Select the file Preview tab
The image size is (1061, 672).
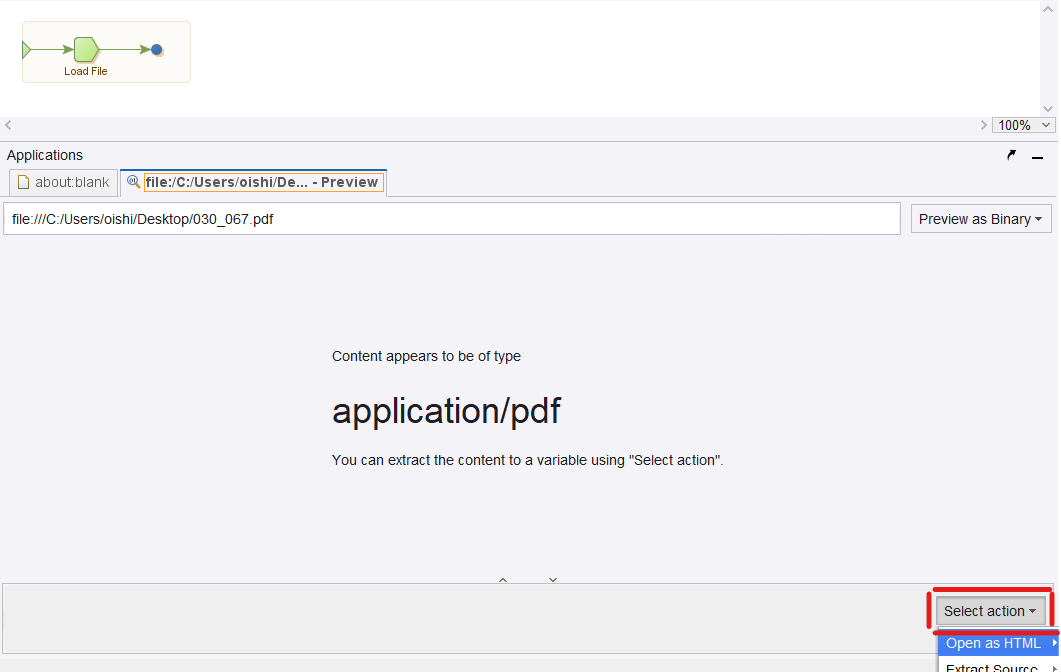coord(254,182)
